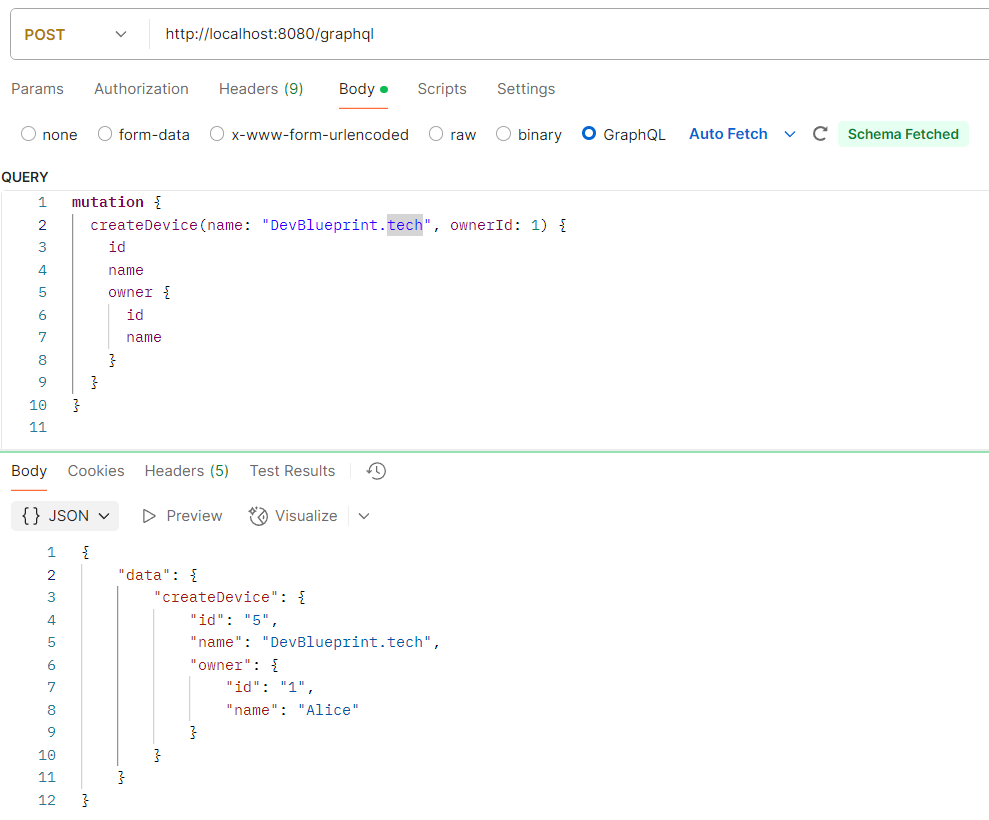Image resolution: width=989 pixels, height=820 pixels.
Task: Click the Preview play icon
Action: pyautogui.click(x=150, y=516)
